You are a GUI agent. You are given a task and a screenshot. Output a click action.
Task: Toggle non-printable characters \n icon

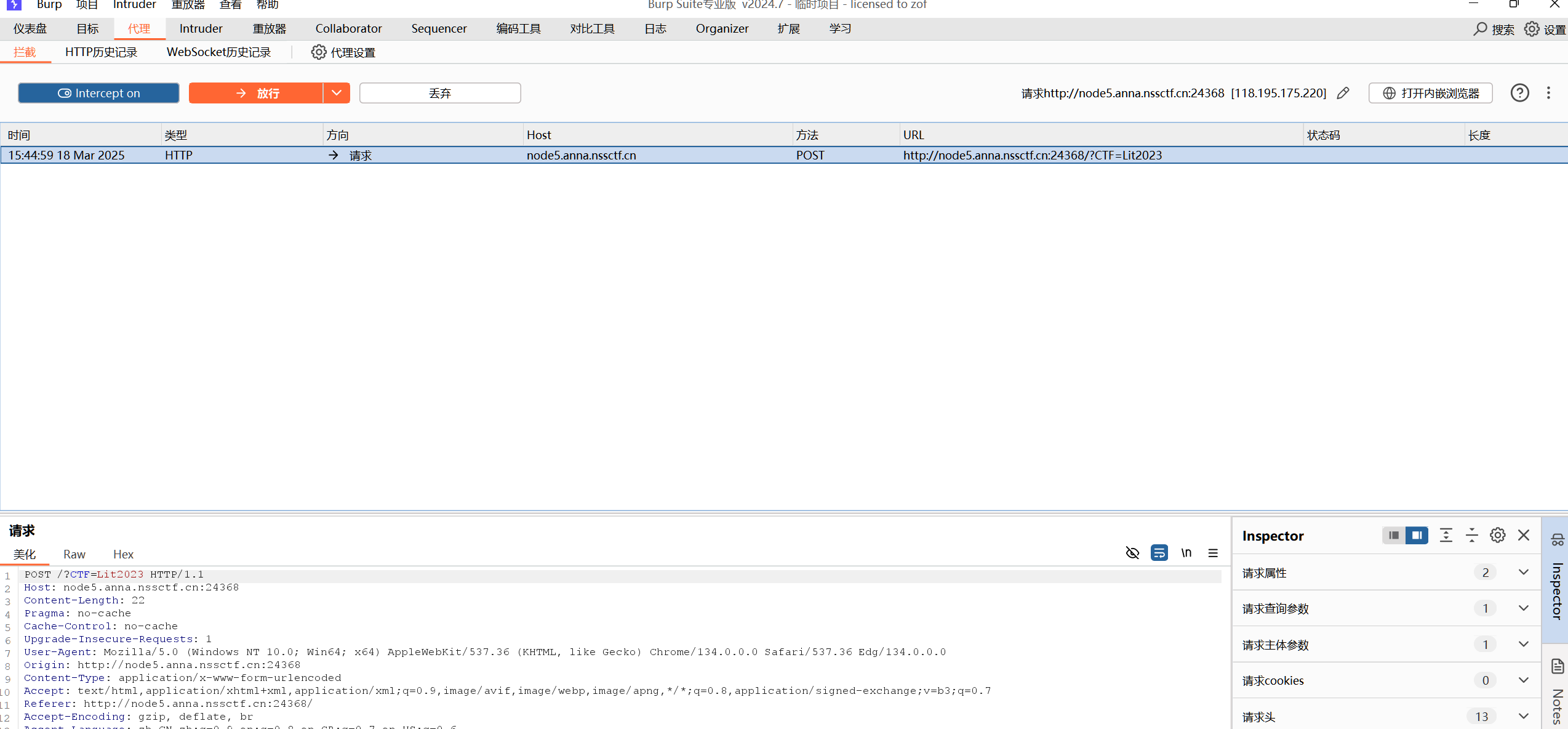[x=1186, y=553]
